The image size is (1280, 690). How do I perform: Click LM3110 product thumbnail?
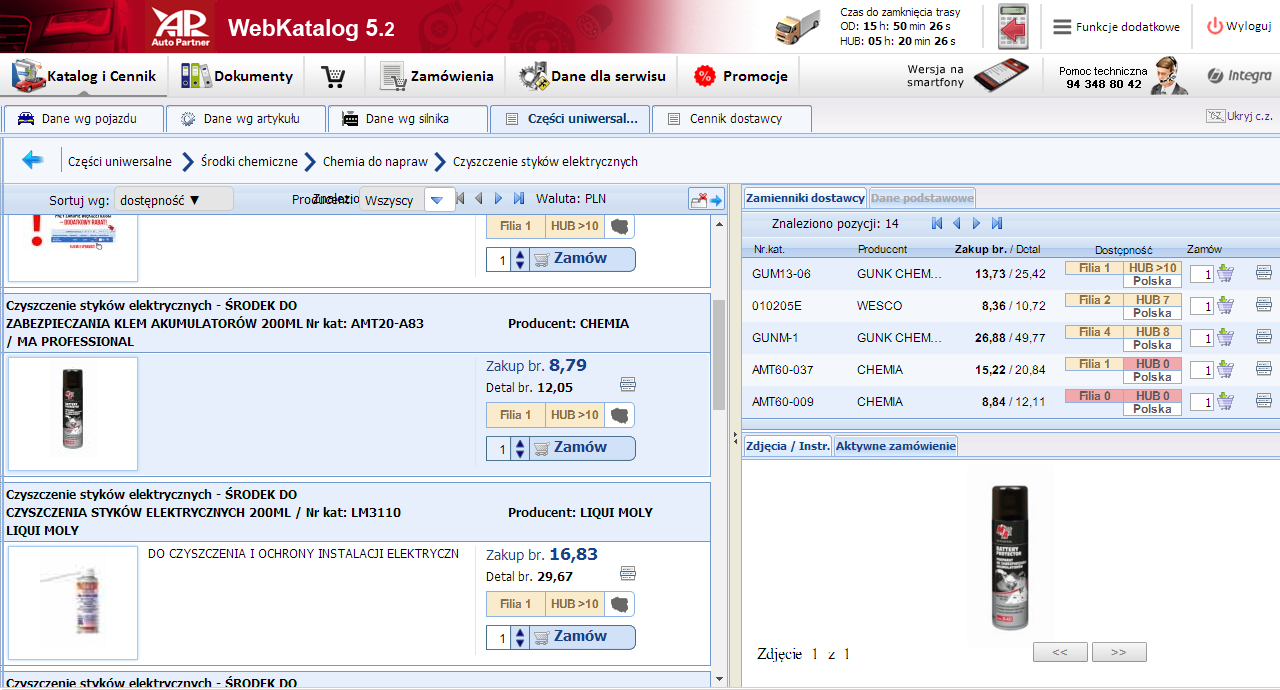[x=73, y=603]
